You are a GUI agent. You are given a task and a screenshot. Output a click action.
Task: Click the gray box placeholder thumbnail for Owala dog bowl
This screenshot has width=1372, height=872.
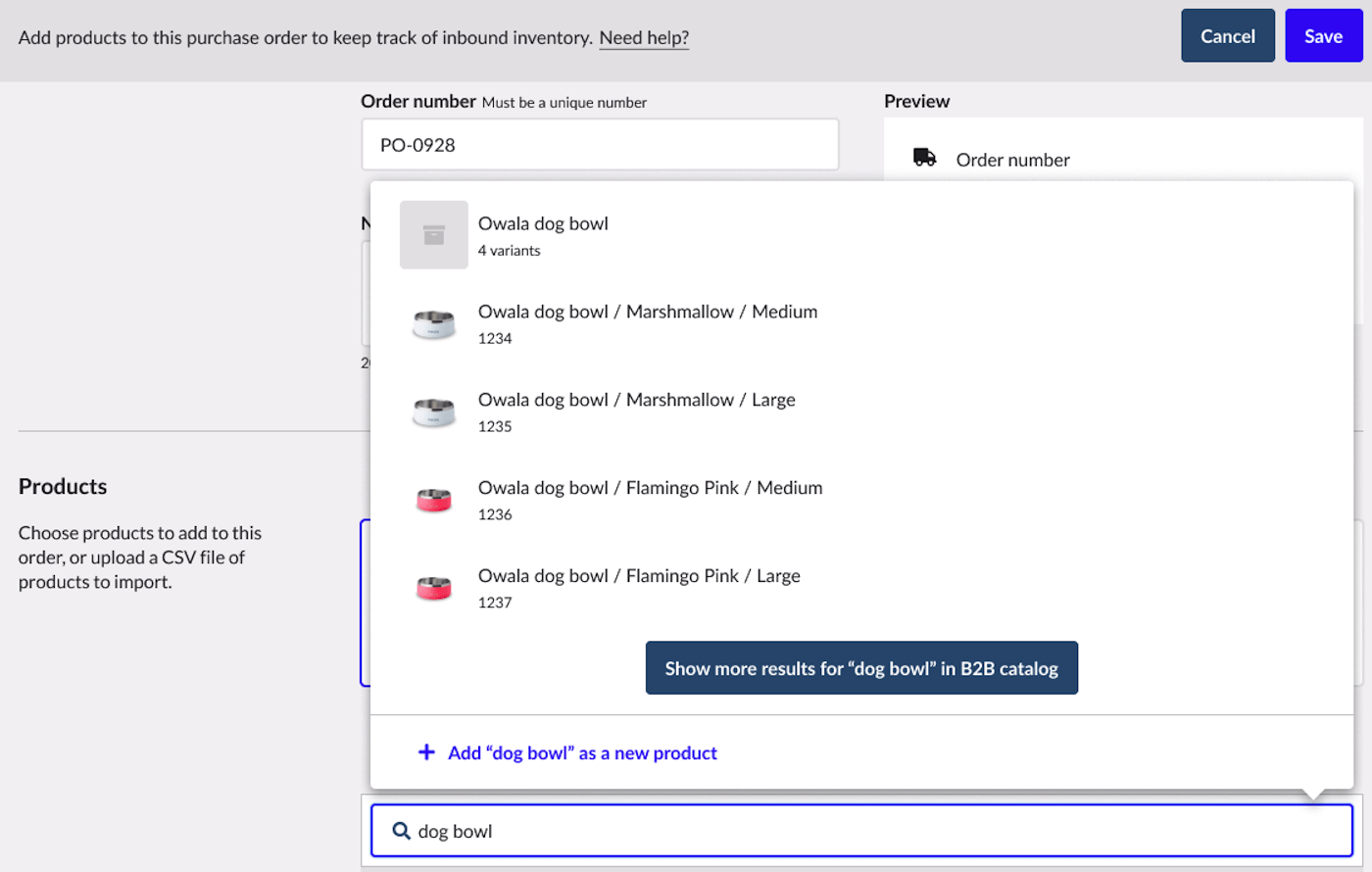434,235
